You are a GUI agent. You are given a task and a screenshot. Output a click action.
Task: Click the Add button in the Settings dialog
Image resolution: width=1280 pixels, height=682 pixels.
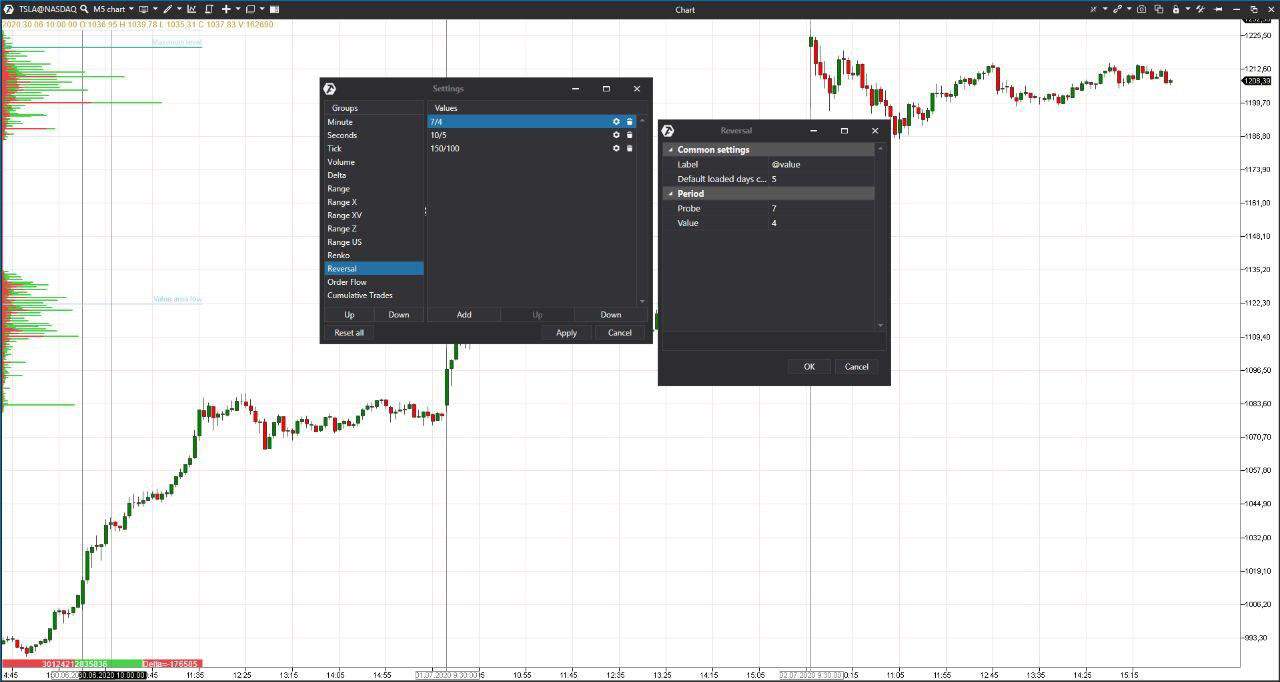pos(463,314)
